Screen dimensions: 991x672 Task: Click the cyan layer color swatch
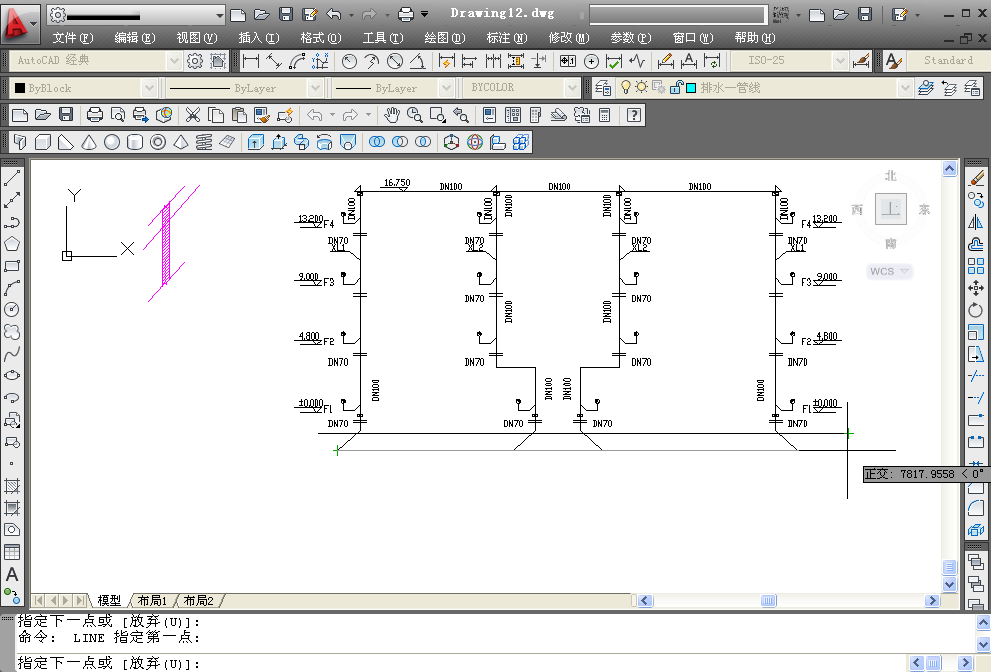click(x=691, y=88)
